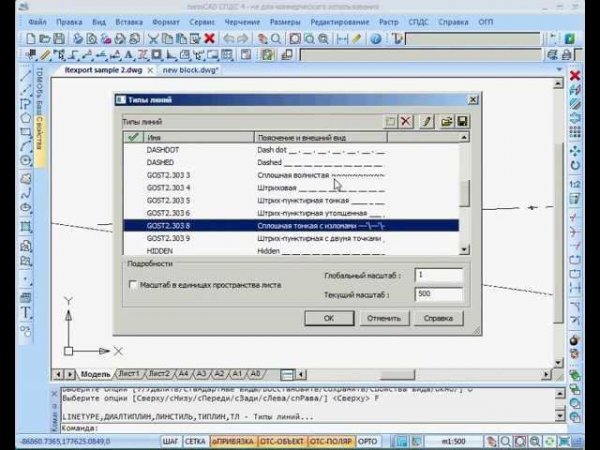Disable оПРИВЯЗКА object snap

[x=233, y=441]
